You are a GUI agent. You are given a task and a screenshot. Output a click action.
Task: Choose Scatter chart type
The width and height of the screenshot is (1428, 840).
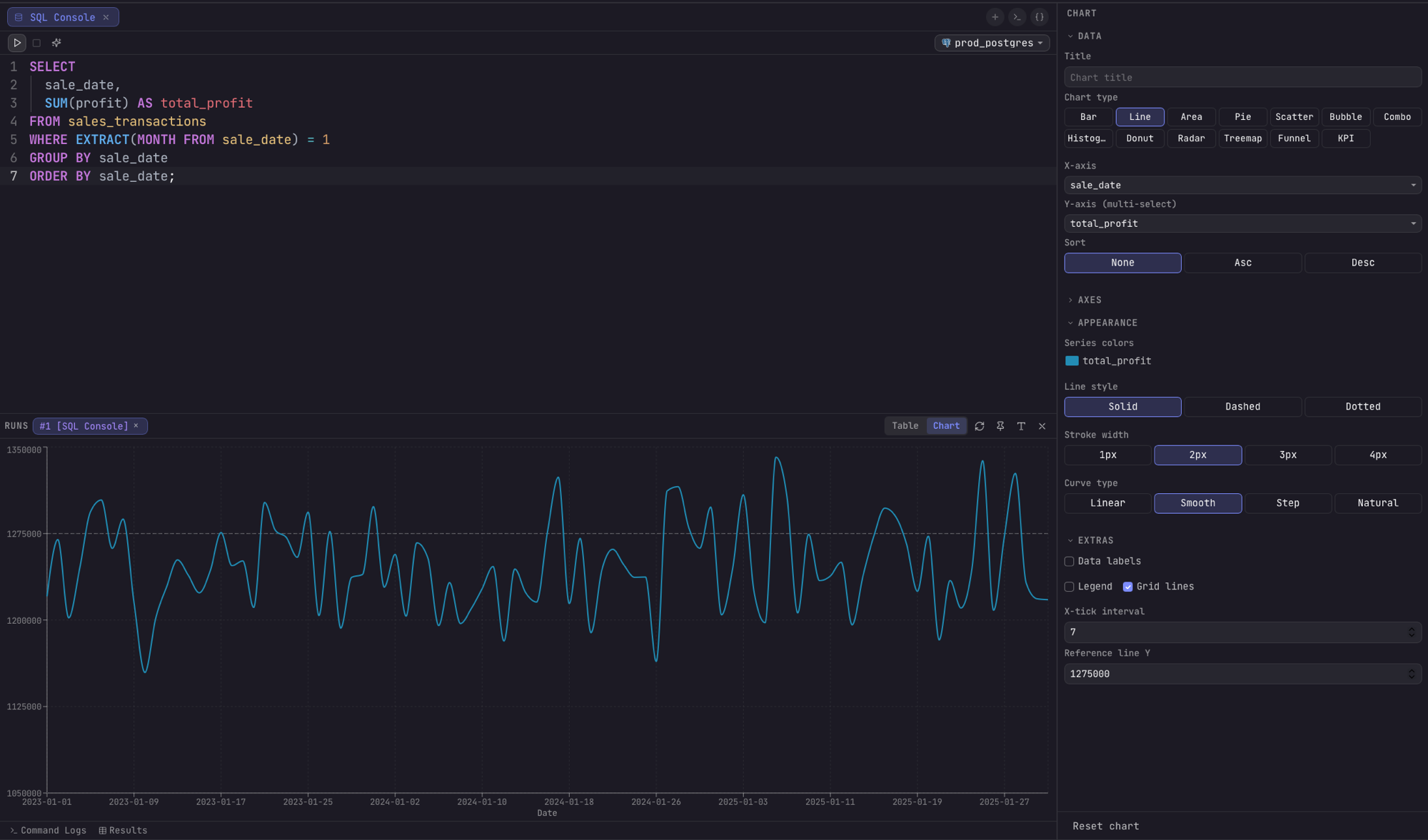[1294, 117]
